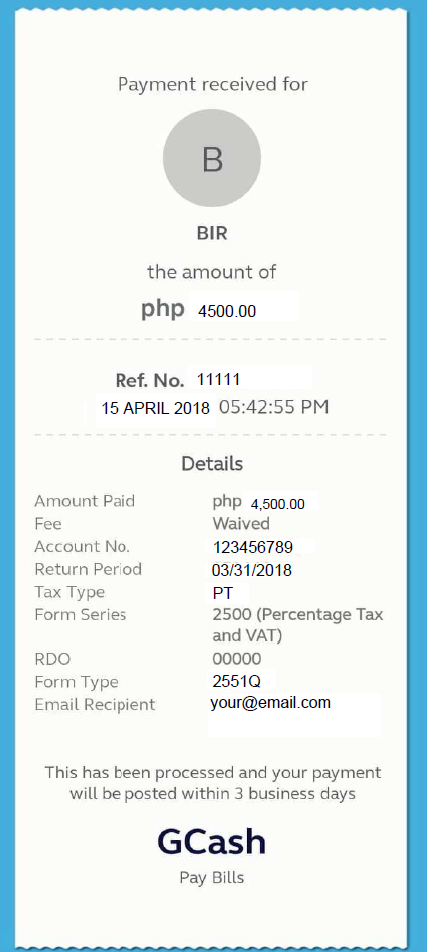Click the 2500 (Percentage Tax and VAT) text
This screenshot has height=952, width=427.
pos(298,625)
